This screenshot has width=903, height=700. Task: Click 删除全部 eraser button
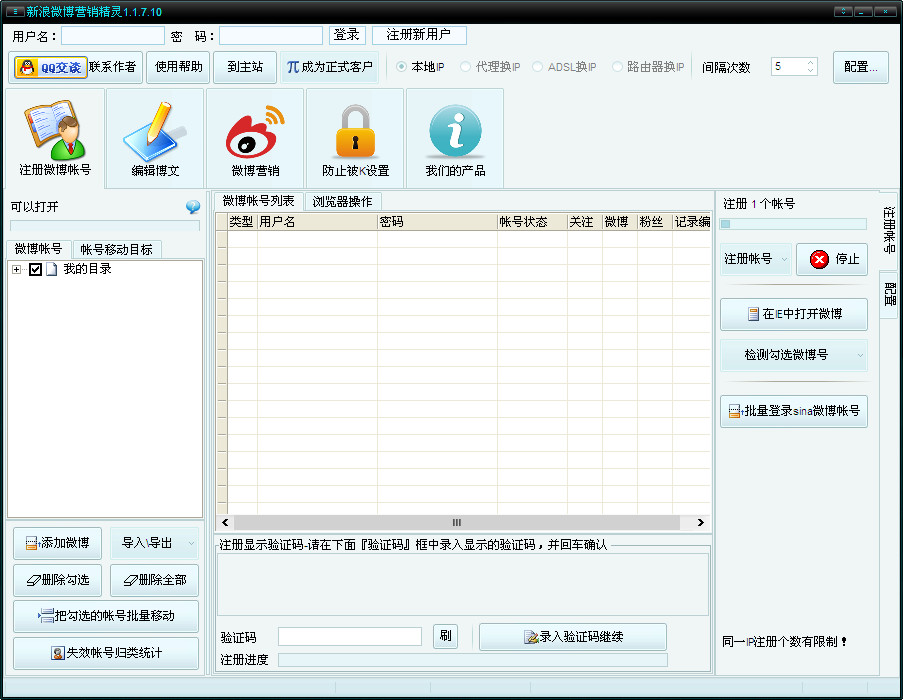pyautogui.click(x=154, y=580)
